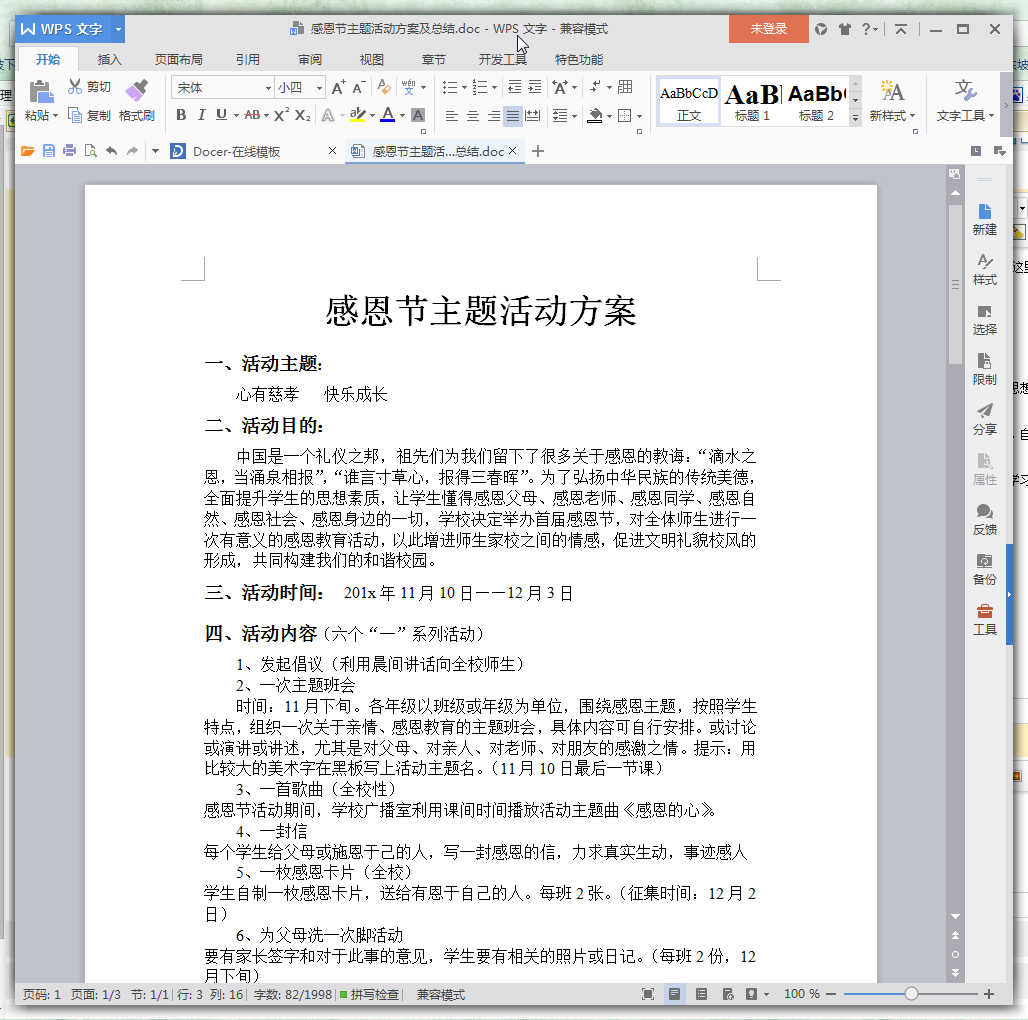Expand the Paste (粘贴) dropdown arrow

click(55, 116)
